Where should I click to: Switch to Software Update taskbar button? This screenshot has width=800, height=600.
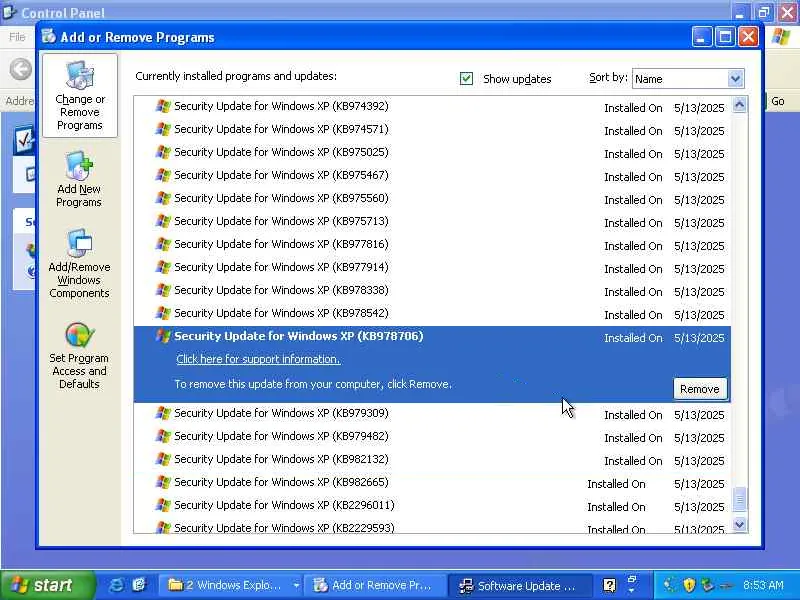point(519,585)
